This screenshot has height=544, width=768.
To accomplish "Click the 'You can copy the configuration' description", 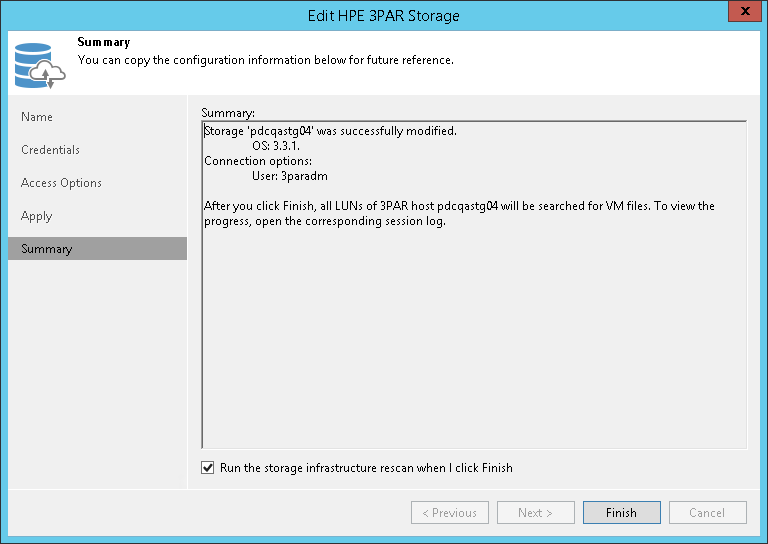I will 265,60.
